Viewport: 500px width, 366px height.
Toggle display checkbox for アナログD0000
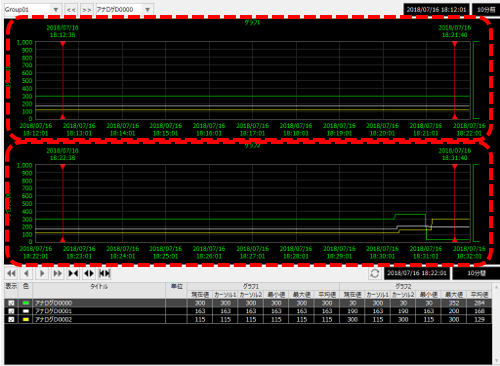click(x=11, y=303)
